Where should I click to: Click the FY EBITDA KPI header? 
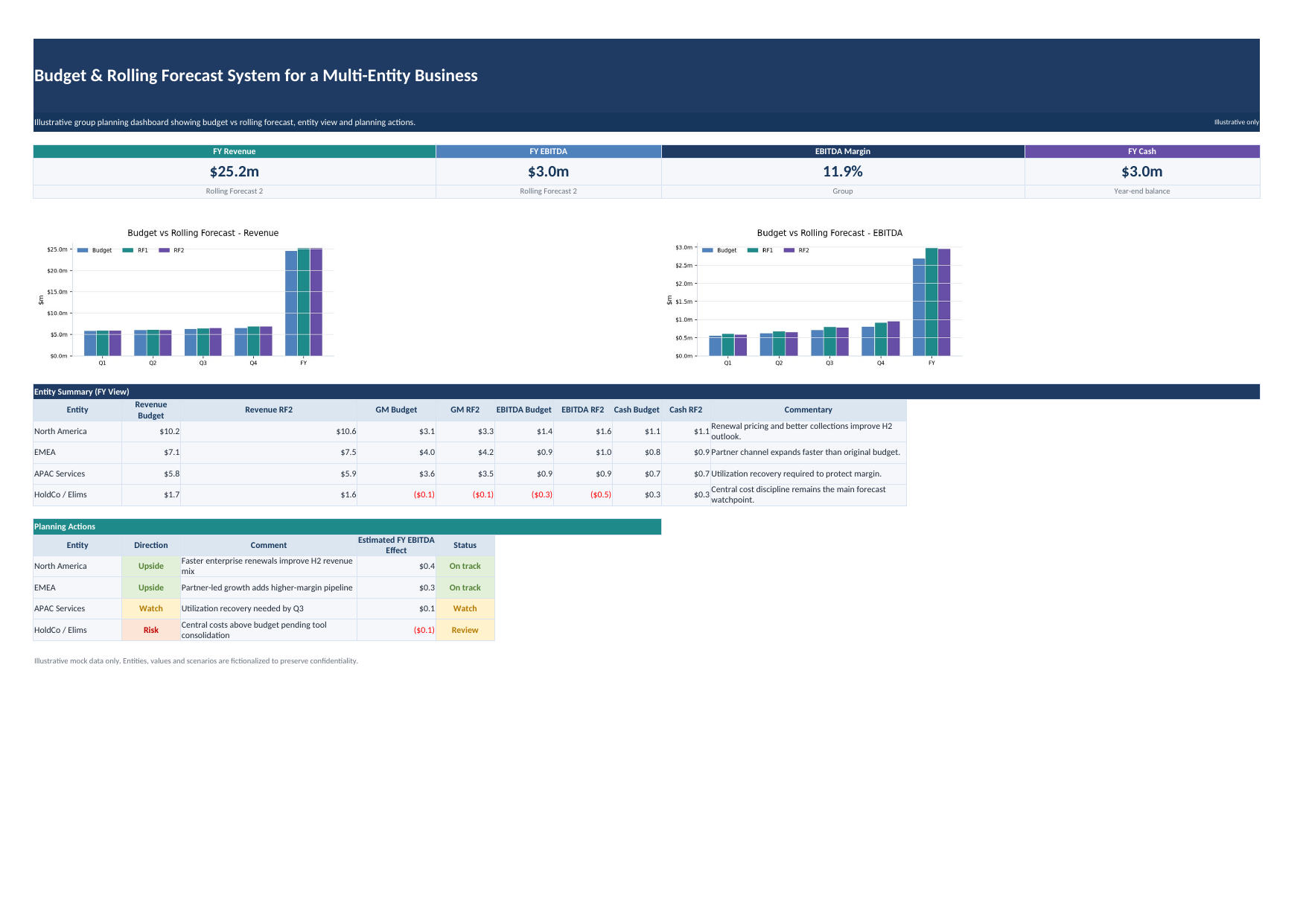549,151
